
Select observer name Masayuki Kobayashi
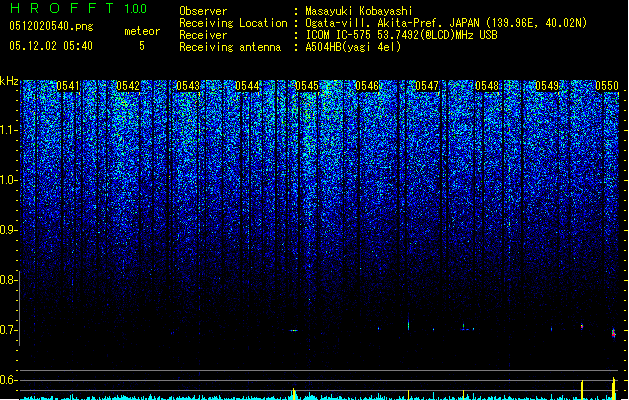point(359,11)
